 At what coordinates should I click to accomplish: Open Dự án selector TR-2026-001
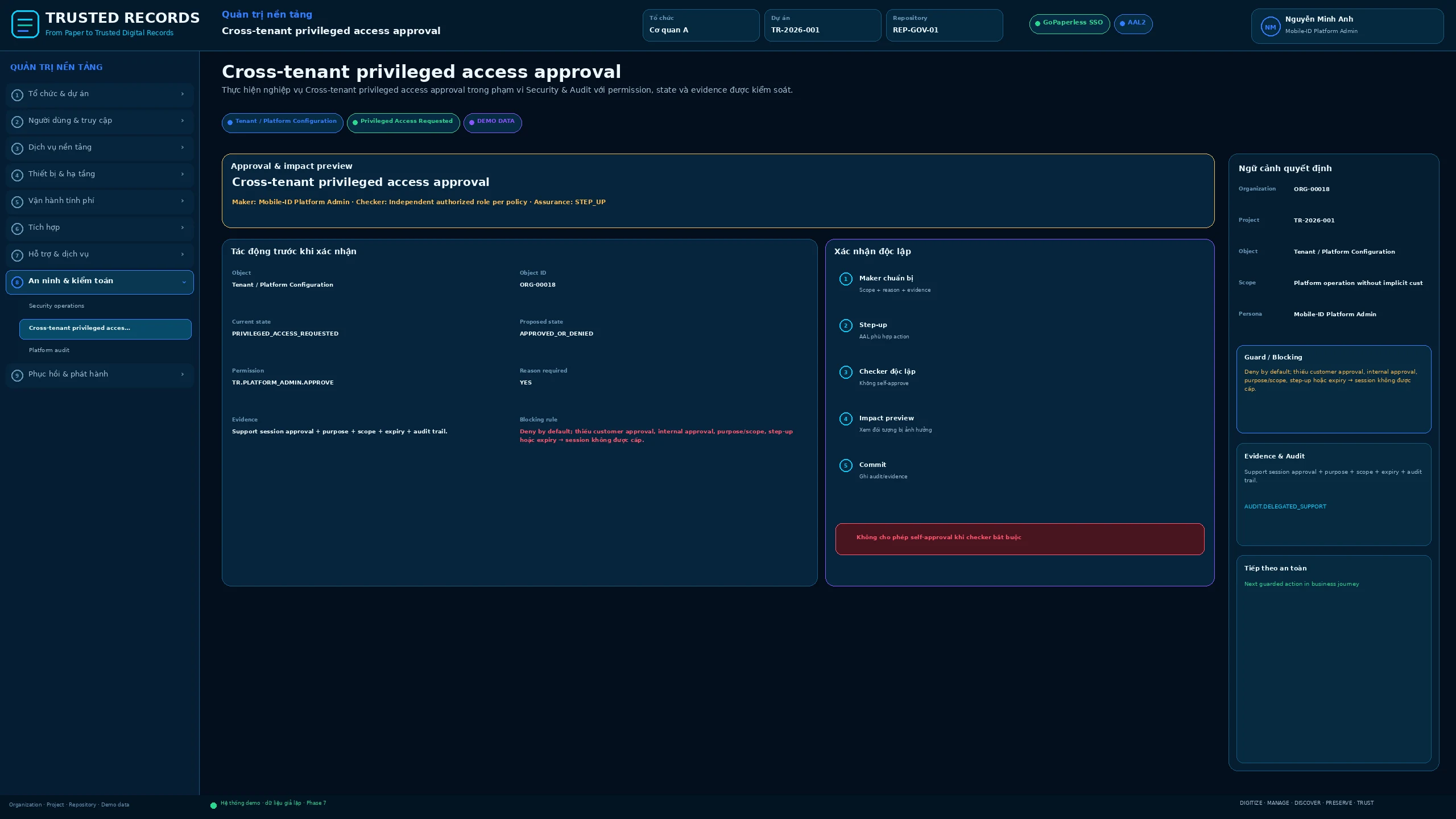[822, 25]
